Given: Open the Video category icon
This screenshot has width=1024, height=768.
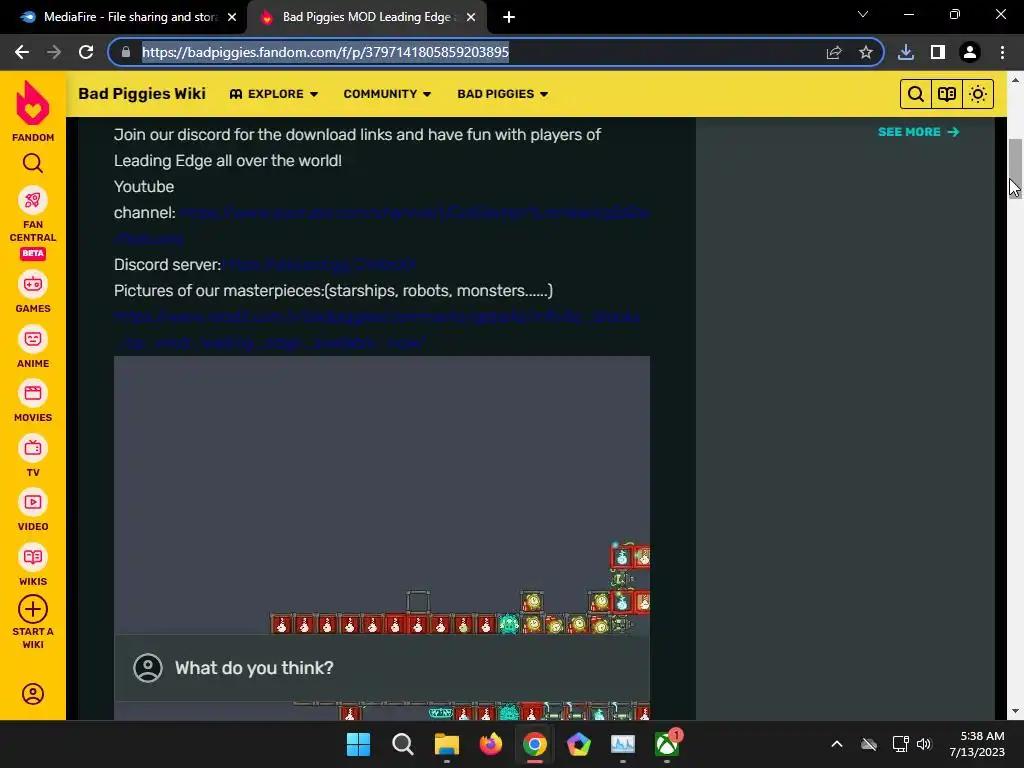Looking at the screenshot, I should (33, 502).
